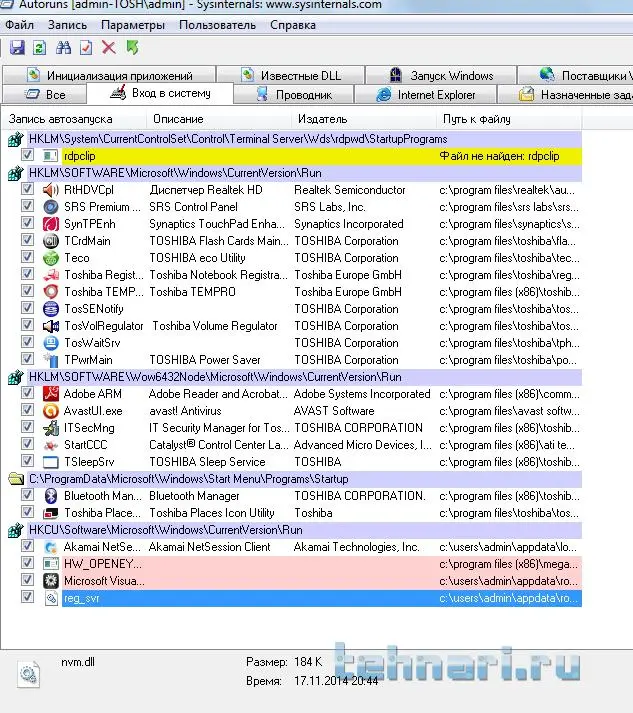
Task: Uncheck the rdpclip entry checkbox
Action: click(27, 155)
